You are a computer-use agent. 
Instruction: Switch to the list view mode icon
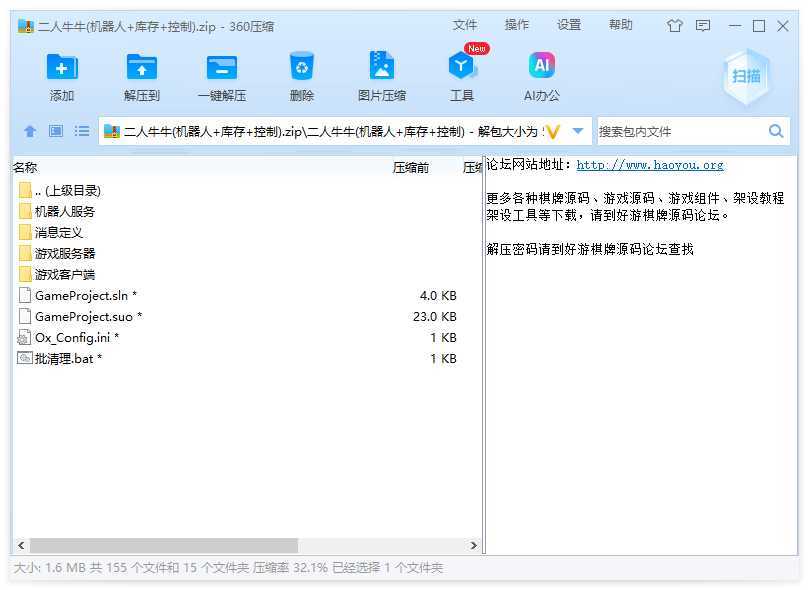click(x=82, y=131)
